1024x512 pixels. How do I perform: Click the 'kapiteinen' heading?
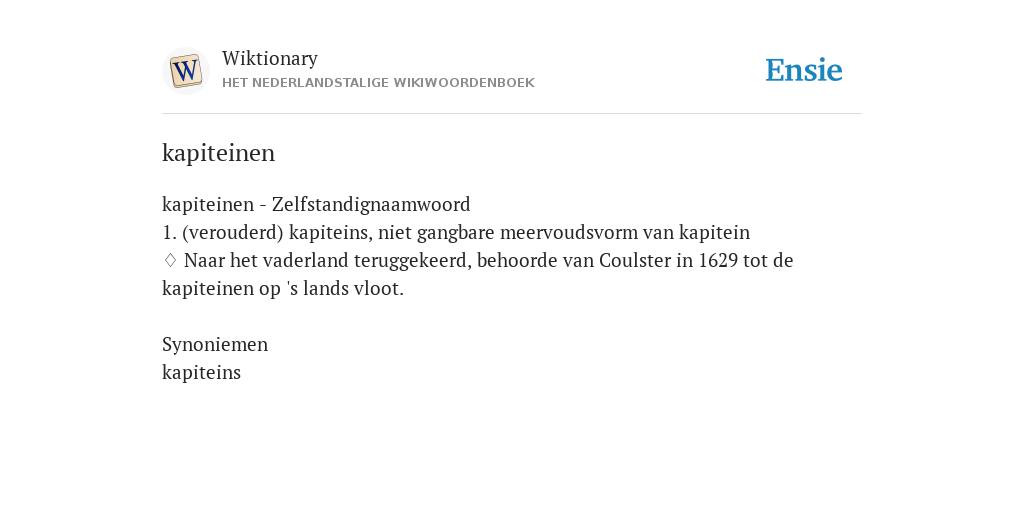[x=218, y=153]
